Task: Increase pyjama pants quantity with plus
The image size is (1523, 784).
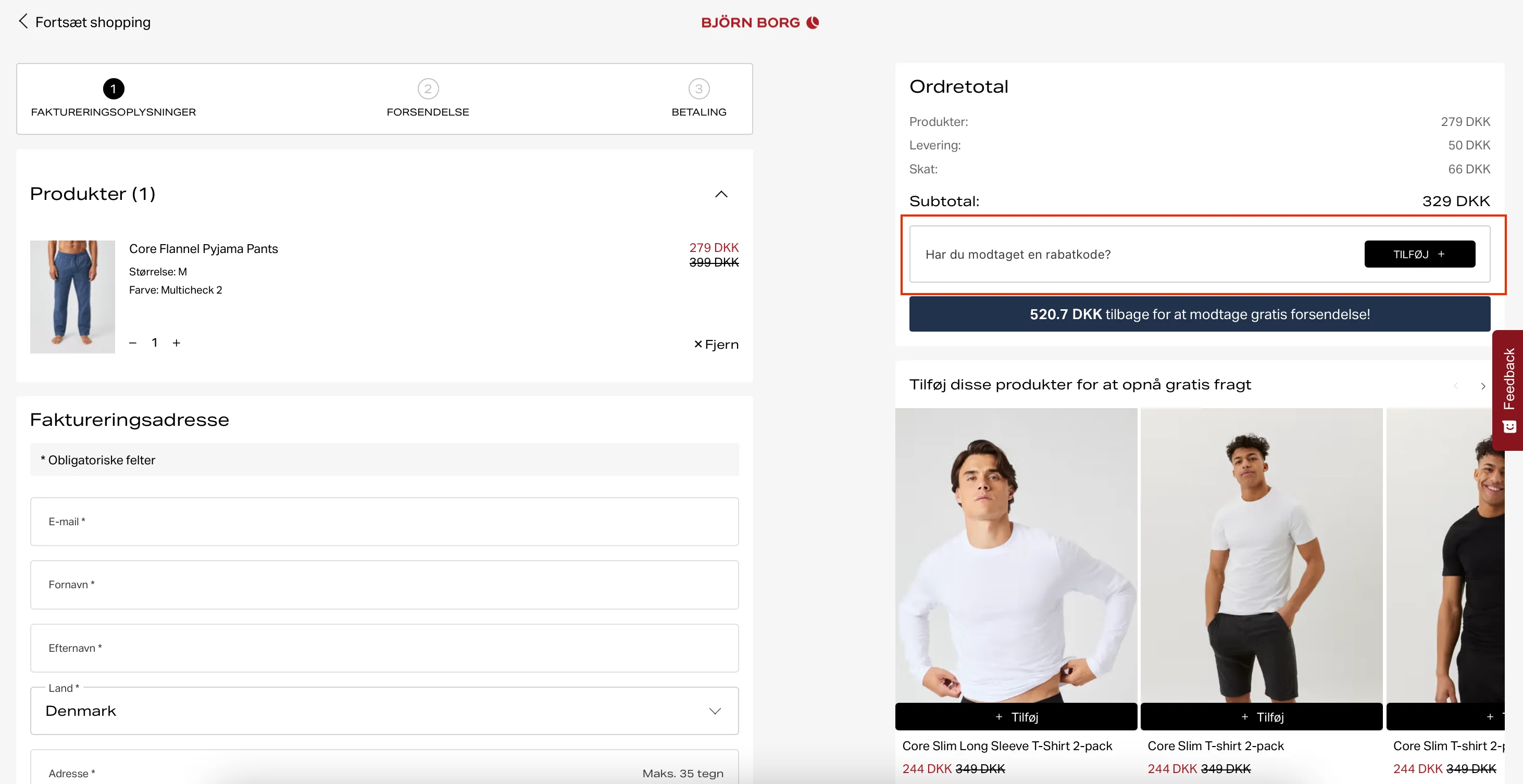Action: tap(176, 343)
